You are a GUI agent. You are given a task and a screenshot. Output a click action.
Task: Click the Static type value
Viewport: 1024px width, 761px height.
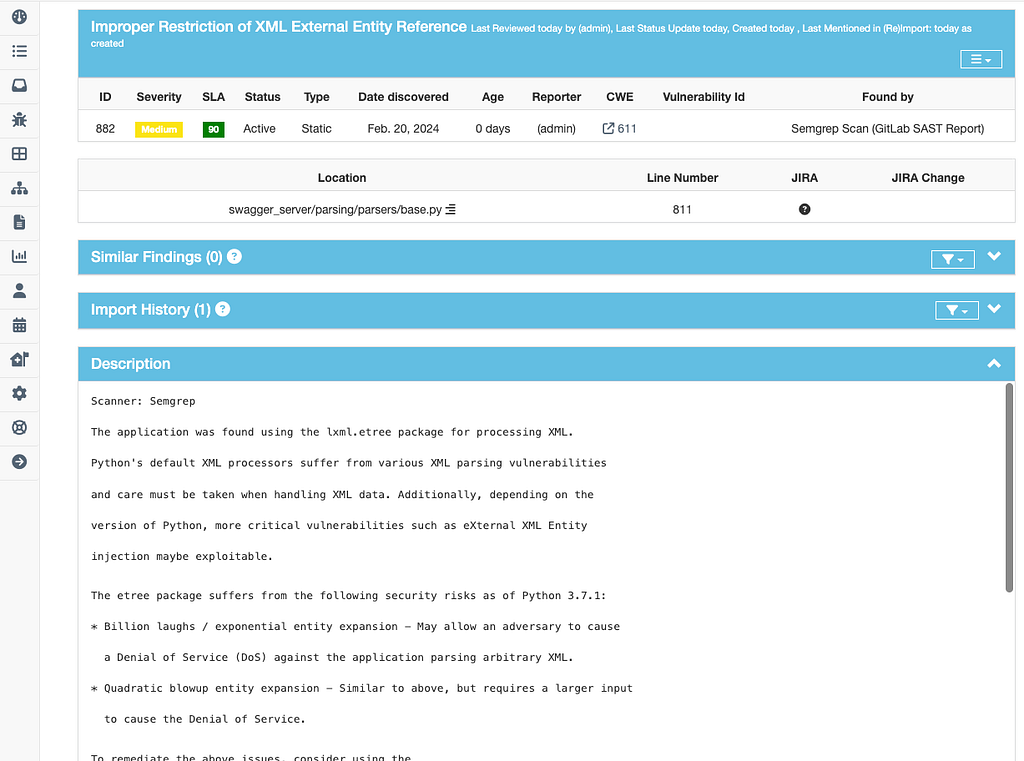click(316, 129)
